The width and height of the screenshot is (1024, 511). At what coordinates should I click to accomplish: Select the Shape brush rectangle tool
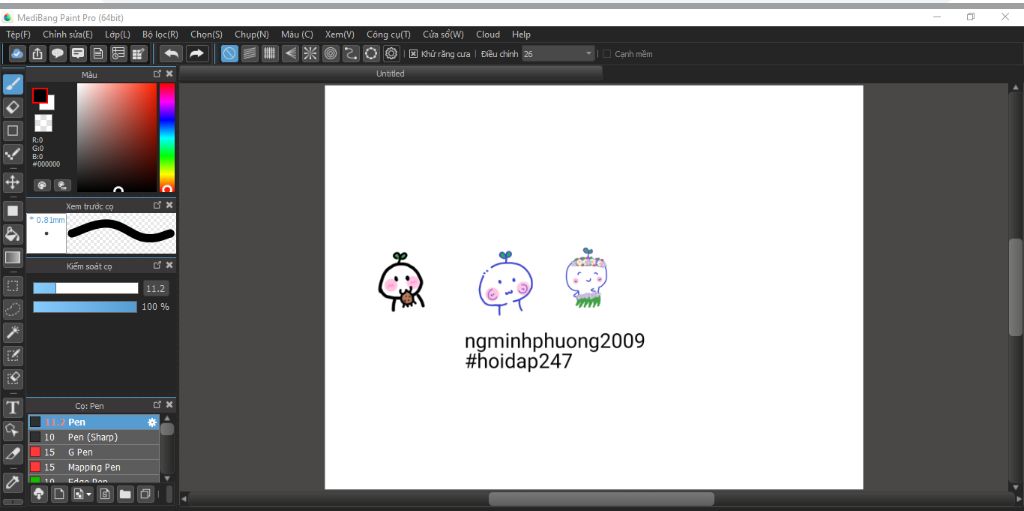click(x=12, y=131)
